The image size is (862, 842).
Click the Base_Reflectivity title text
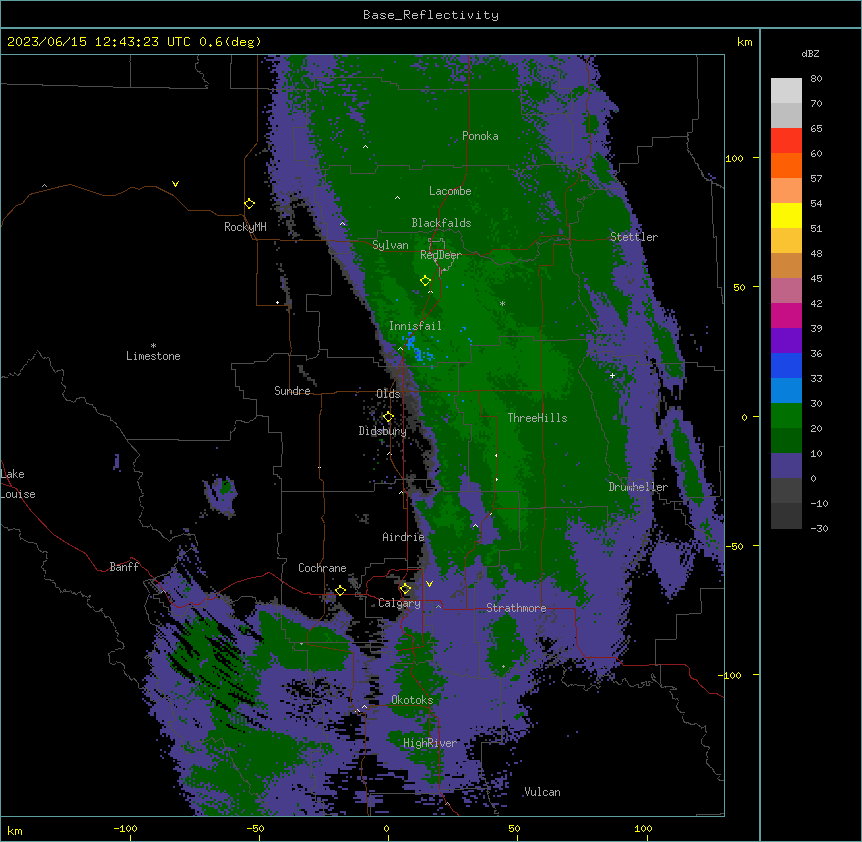(431, 15)
